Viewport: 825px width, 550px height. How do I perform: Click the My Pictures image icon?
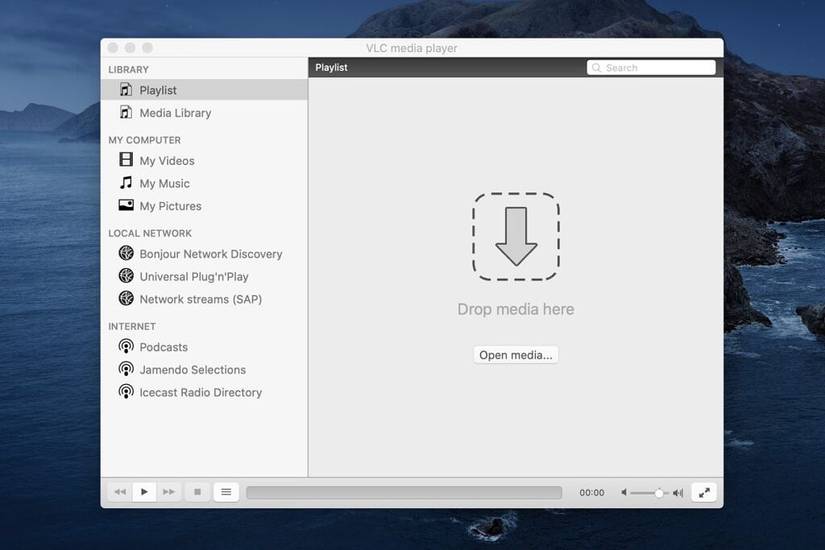[126, 205]
